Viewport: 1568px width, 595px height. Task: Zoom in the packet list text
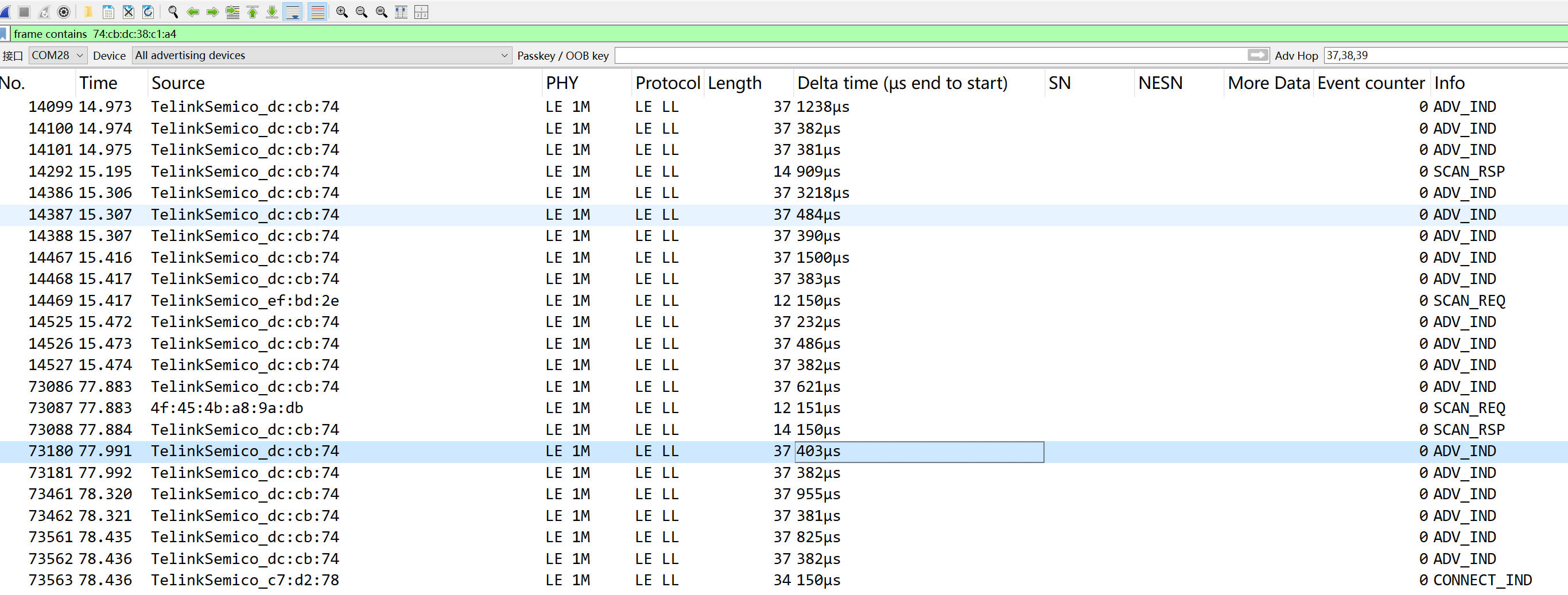[341, 11]
